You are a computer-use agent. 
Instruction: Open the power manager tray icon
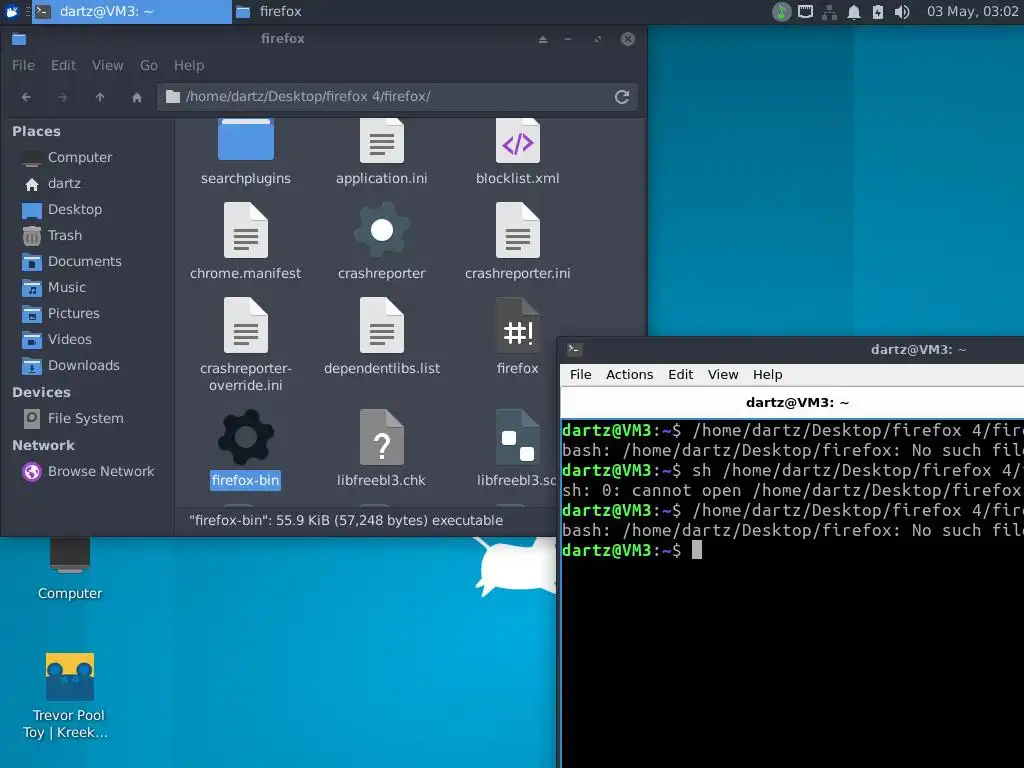pyautogui.click(x=878, y=12)
